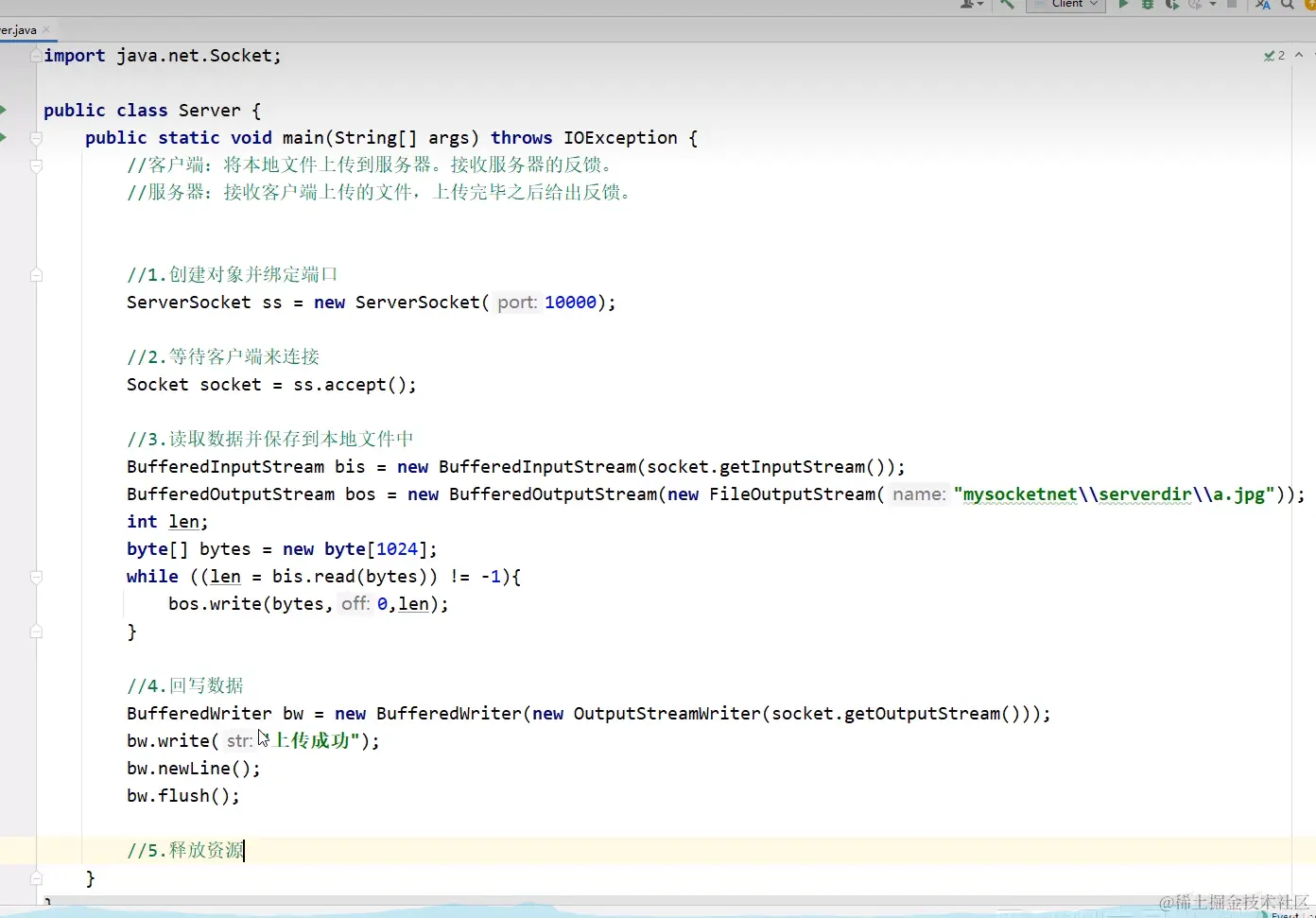
Task: Click the 'off:' parameter hint
Action: tap(355, 604)
